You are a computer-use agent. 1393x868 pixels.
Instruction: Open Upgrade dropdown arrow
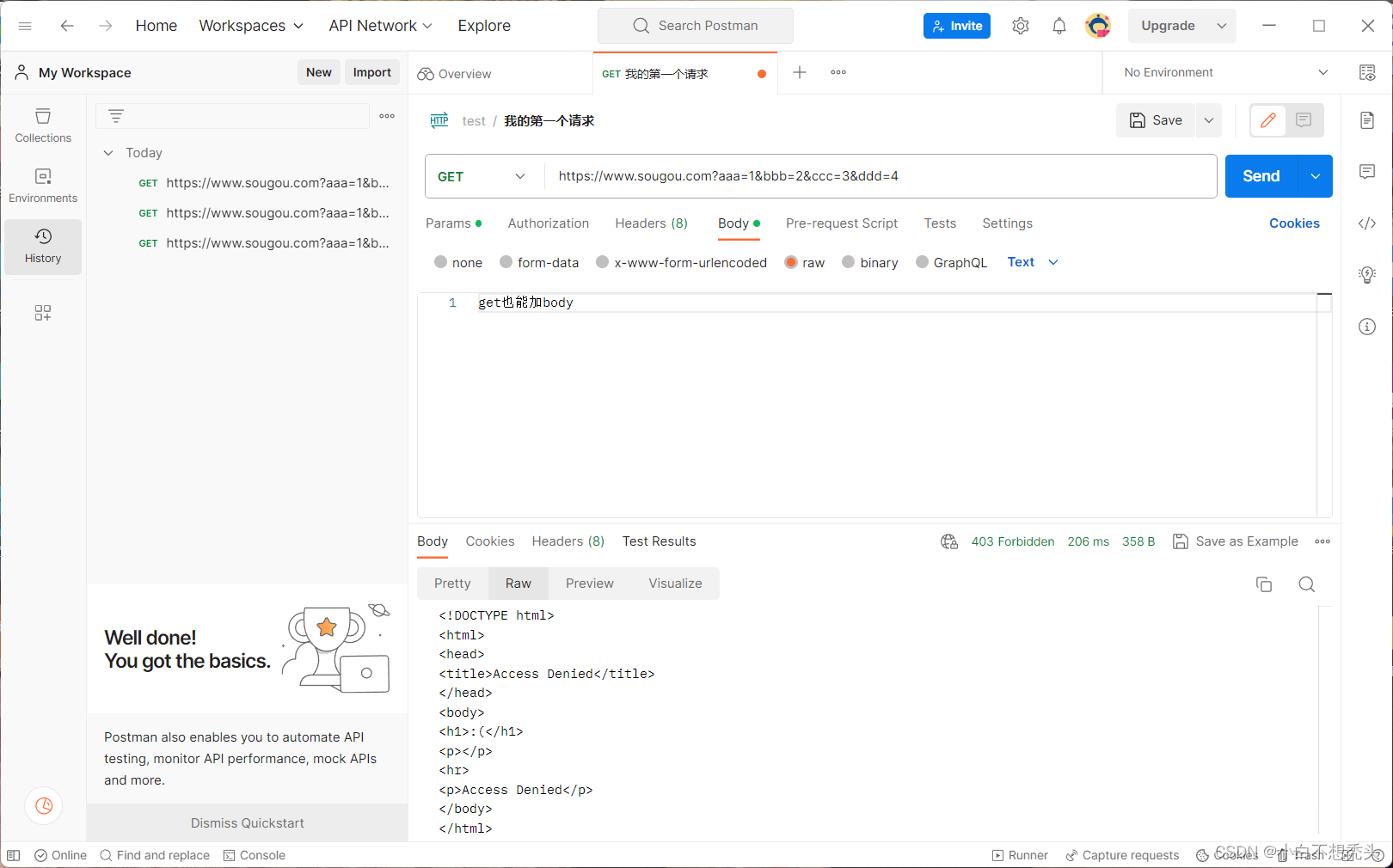(1222, 26)
